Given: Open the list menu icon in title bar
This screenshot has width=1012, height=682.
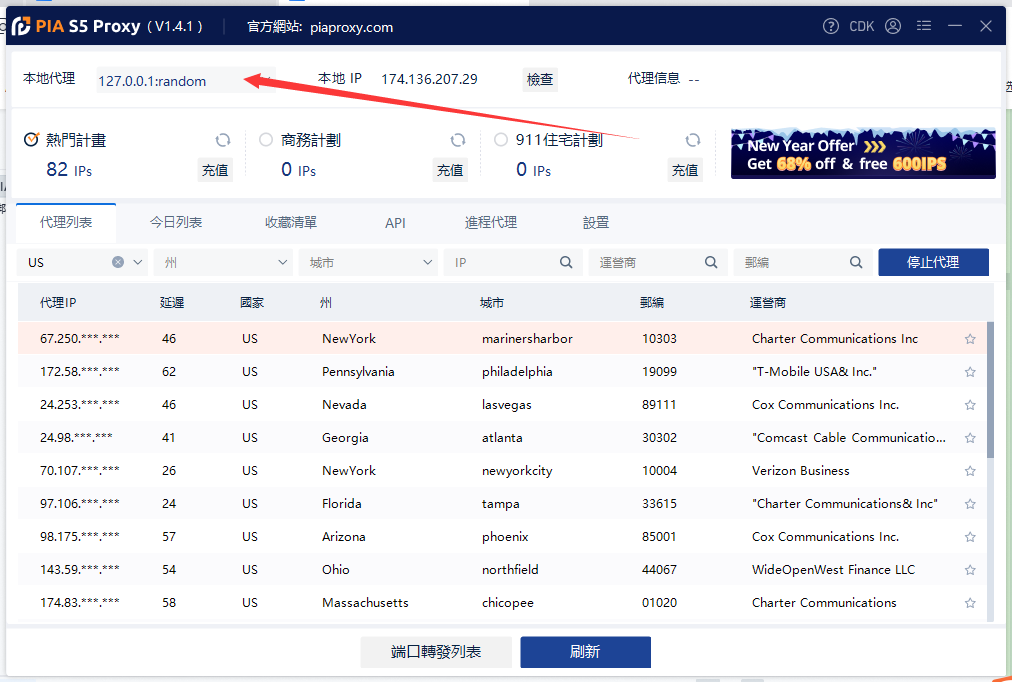Looking at the screenshot, I should [x=924, y=26].
